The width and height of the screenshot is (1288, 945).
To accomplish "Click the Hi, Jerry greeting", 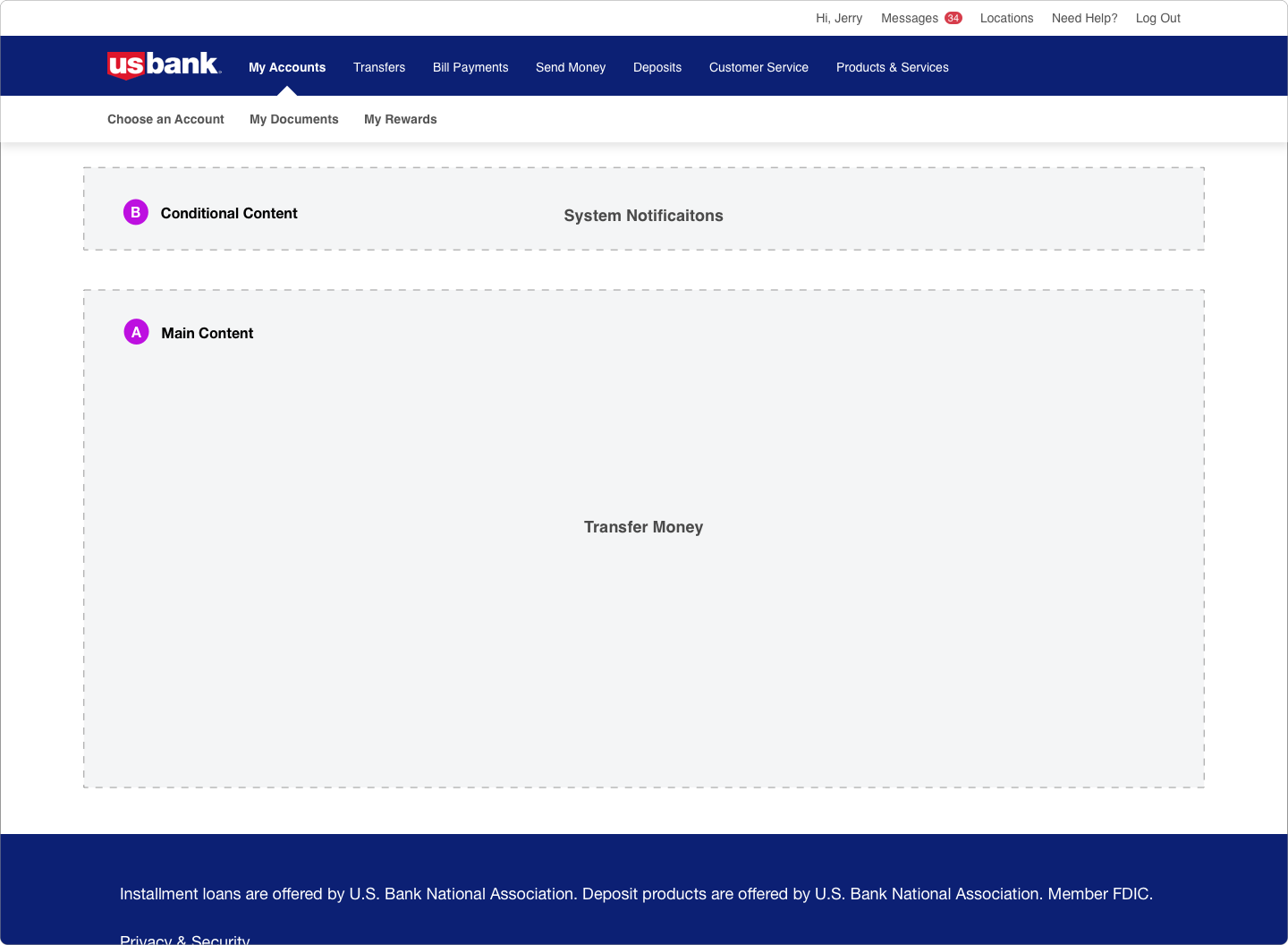I will (839, 18).
